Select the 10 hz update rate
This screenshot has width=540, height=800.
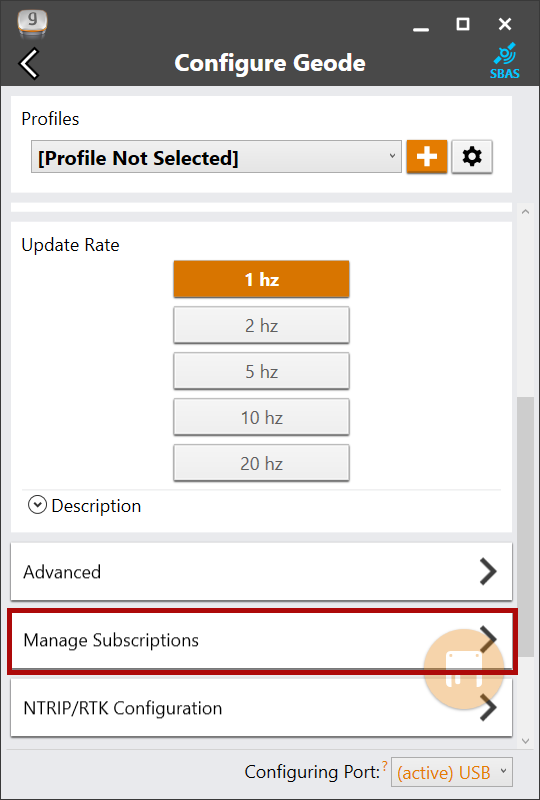coord(261,417)
